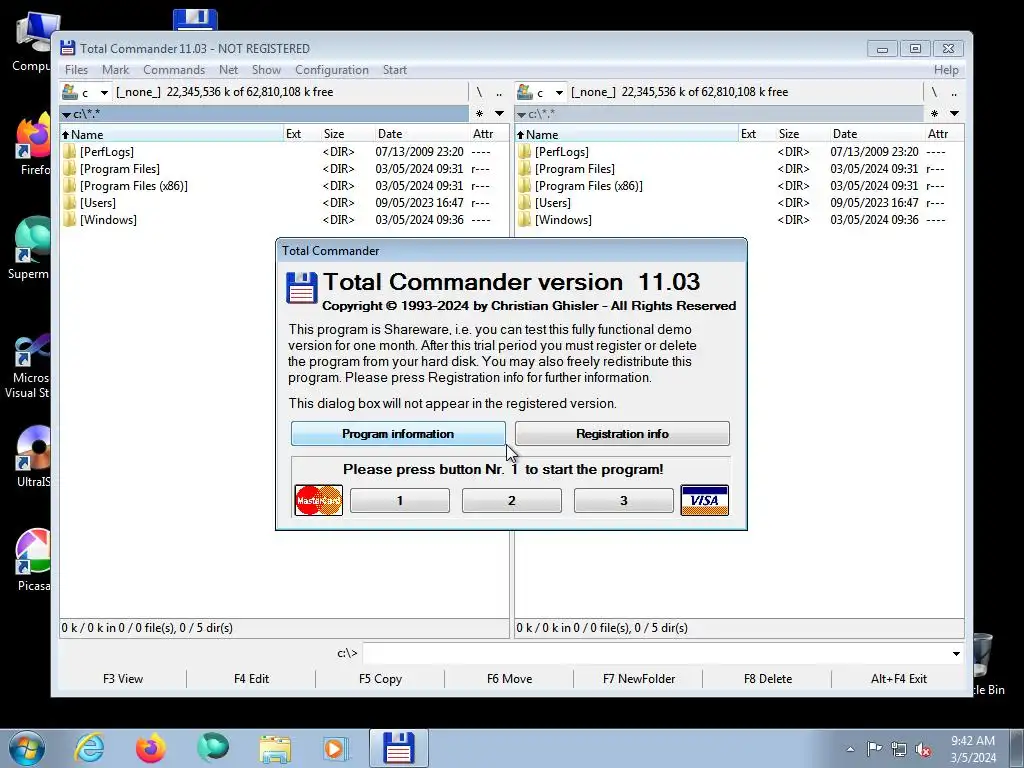Image resolution: width=1024 pixels, height=768 pixels.
Task: Select Windows folder icon in left panel
Action: click(x=69, y=219)
